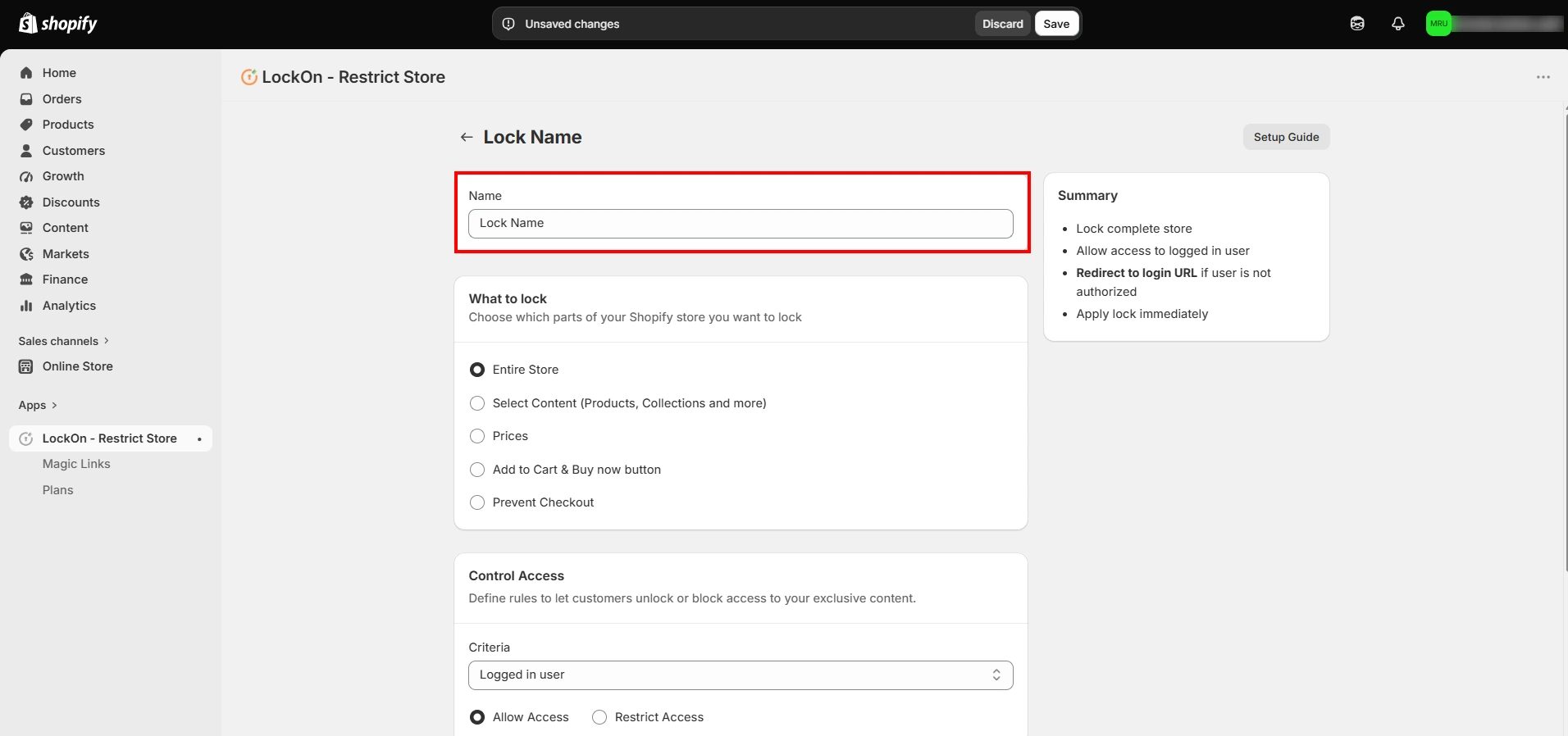This screenshot has height=736, width=1568.
Task: Open LockOn - Restrict Store app item
Action: tap(111, 438)
